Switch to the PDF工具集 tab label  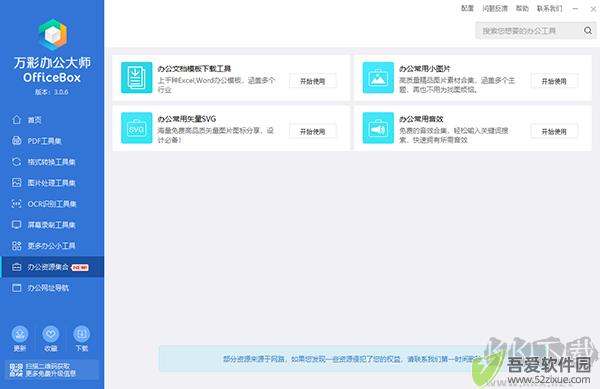44,141
